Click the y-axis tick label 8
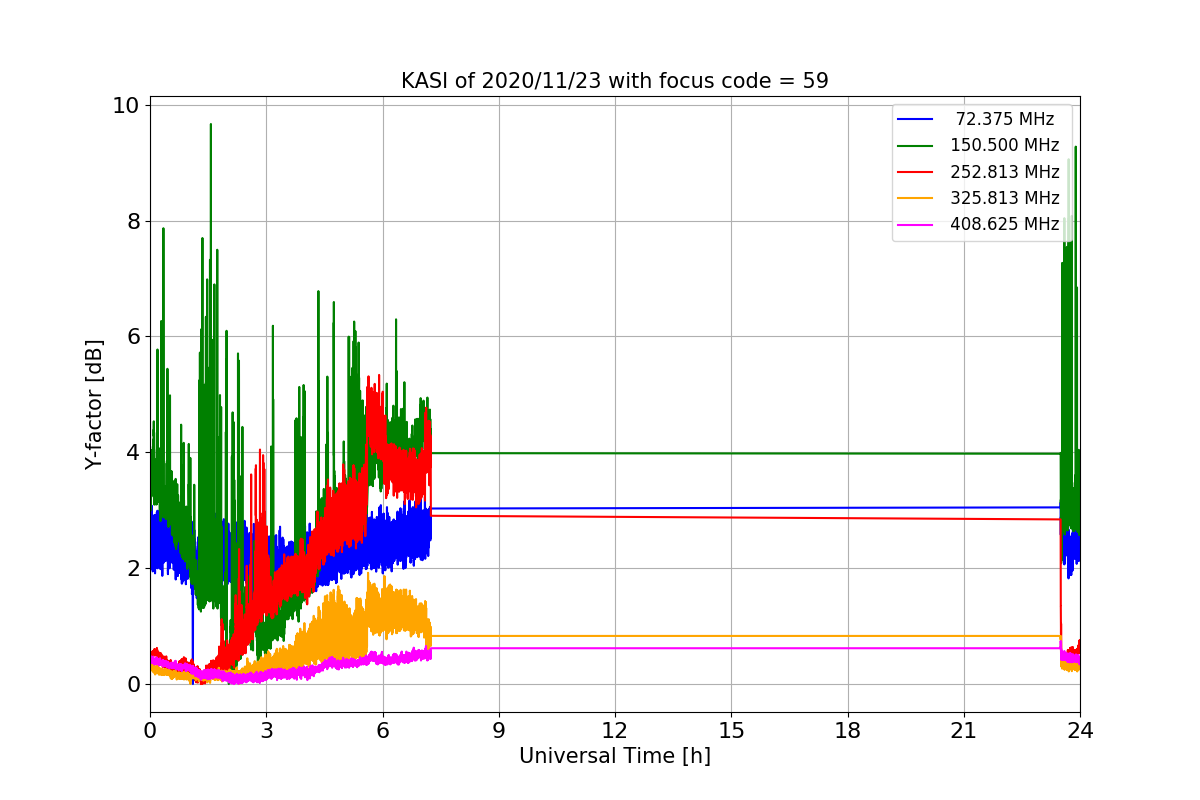Screen dimensions: 1200x800 coord(134,221)
